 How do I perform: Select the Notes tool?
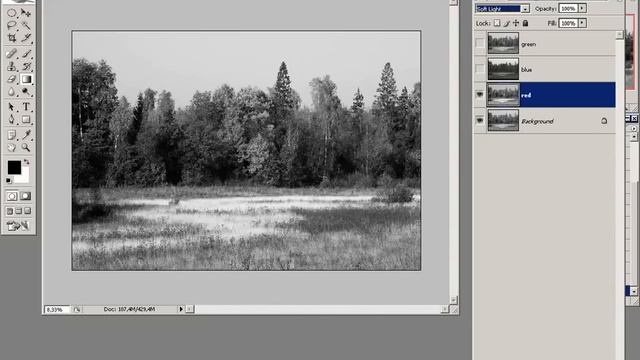tap(11, 134)
